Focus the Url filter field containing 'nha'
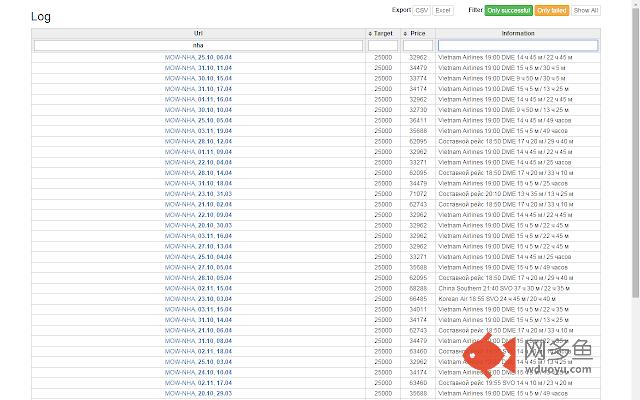This screenshot has height=400, width=640. pos(198,45)
